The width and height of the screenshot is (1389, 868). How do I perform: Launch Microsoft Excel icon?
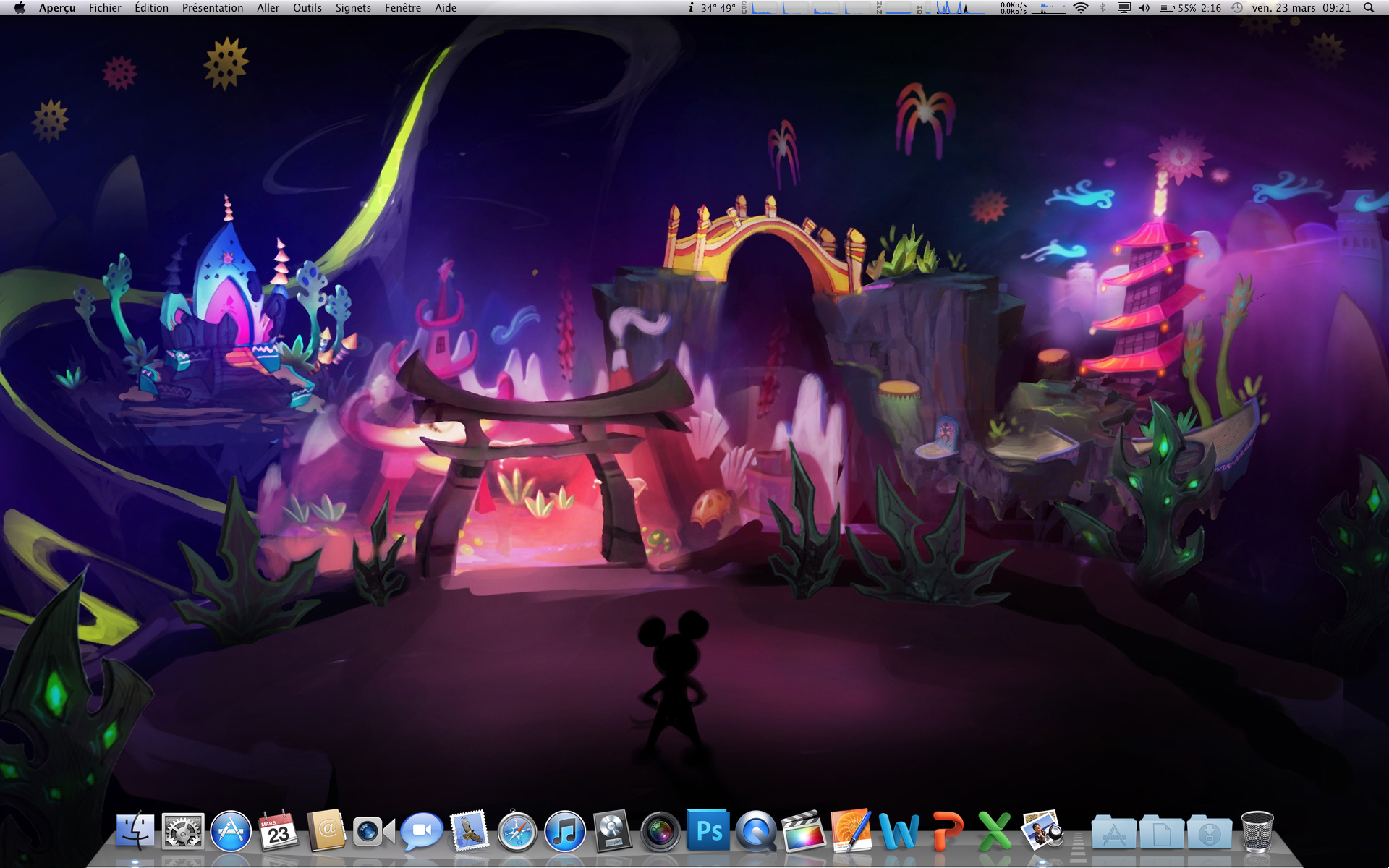995,831
